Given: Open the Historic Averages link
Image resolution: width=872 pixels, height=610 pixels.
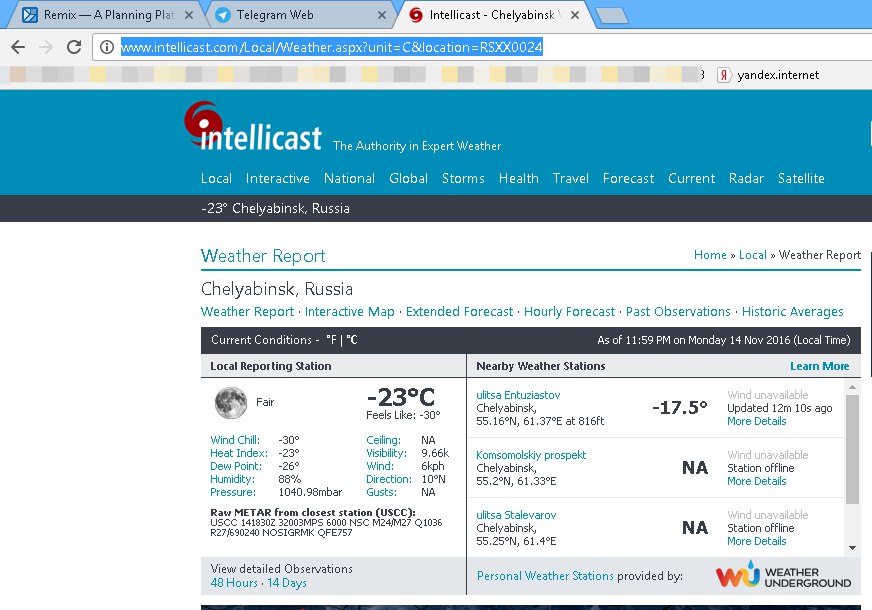Looking at the screenshot, I should 792,311.
